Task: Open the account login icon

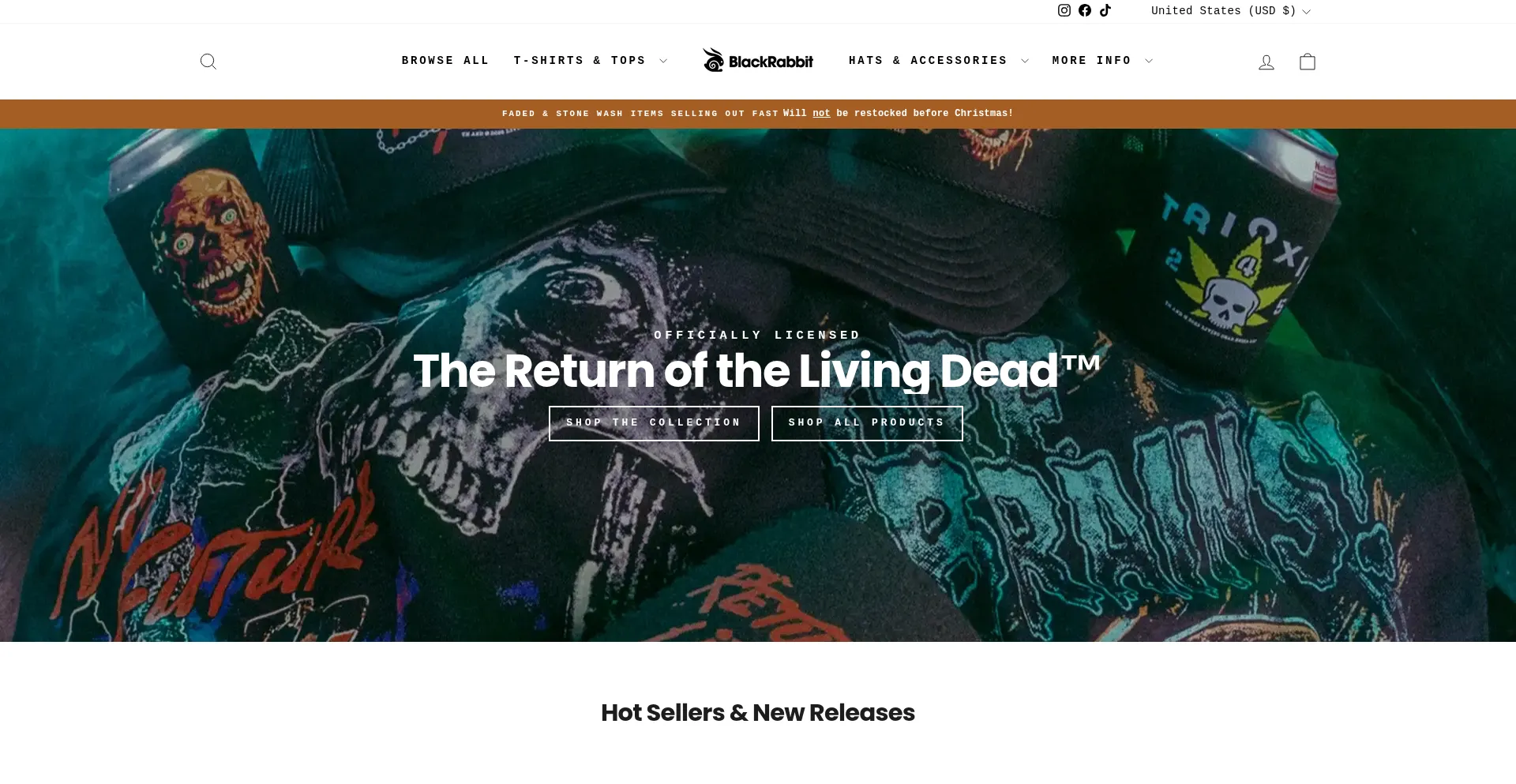Action: pyautogui.click(x=1266, y=62)
